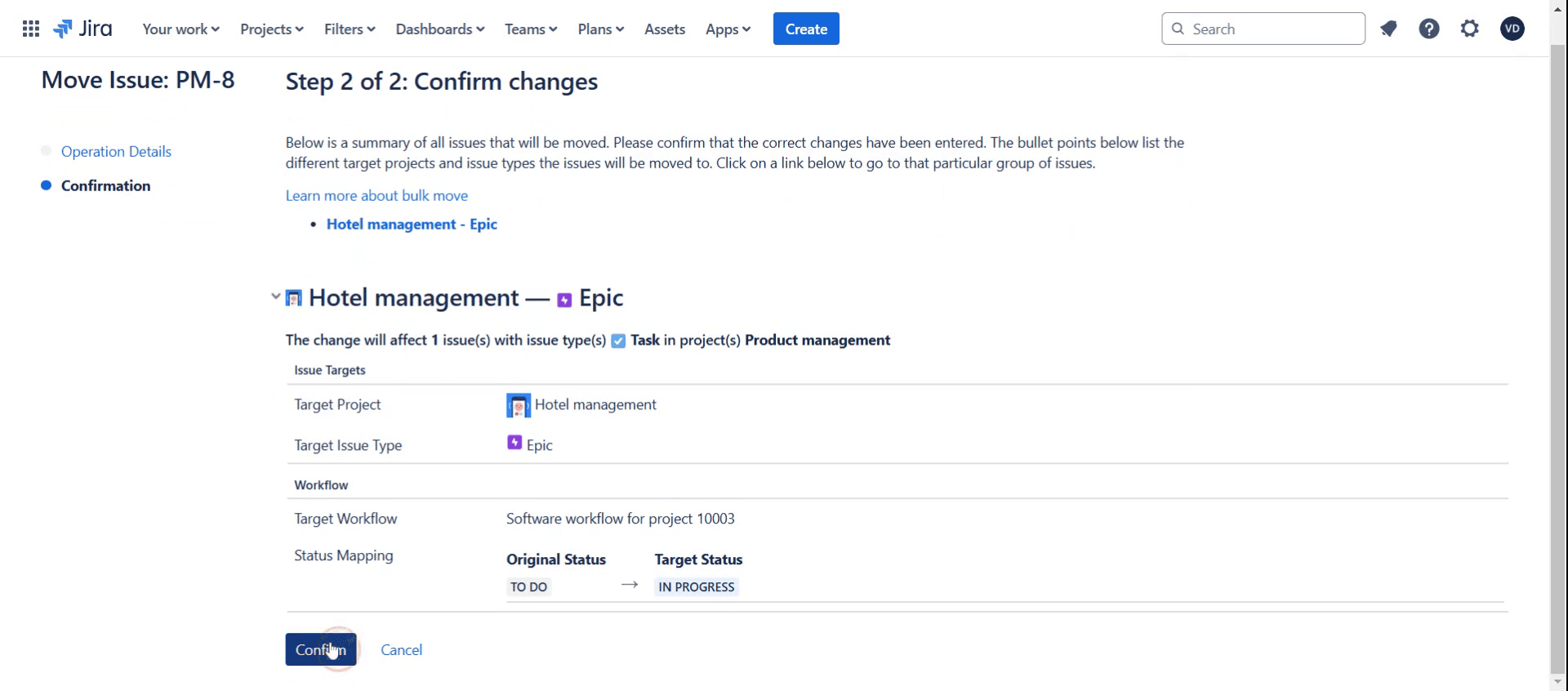The image size is (1568, 691).
Task: Click the 'Epic' target issue type value
Action: coord(540,446)
